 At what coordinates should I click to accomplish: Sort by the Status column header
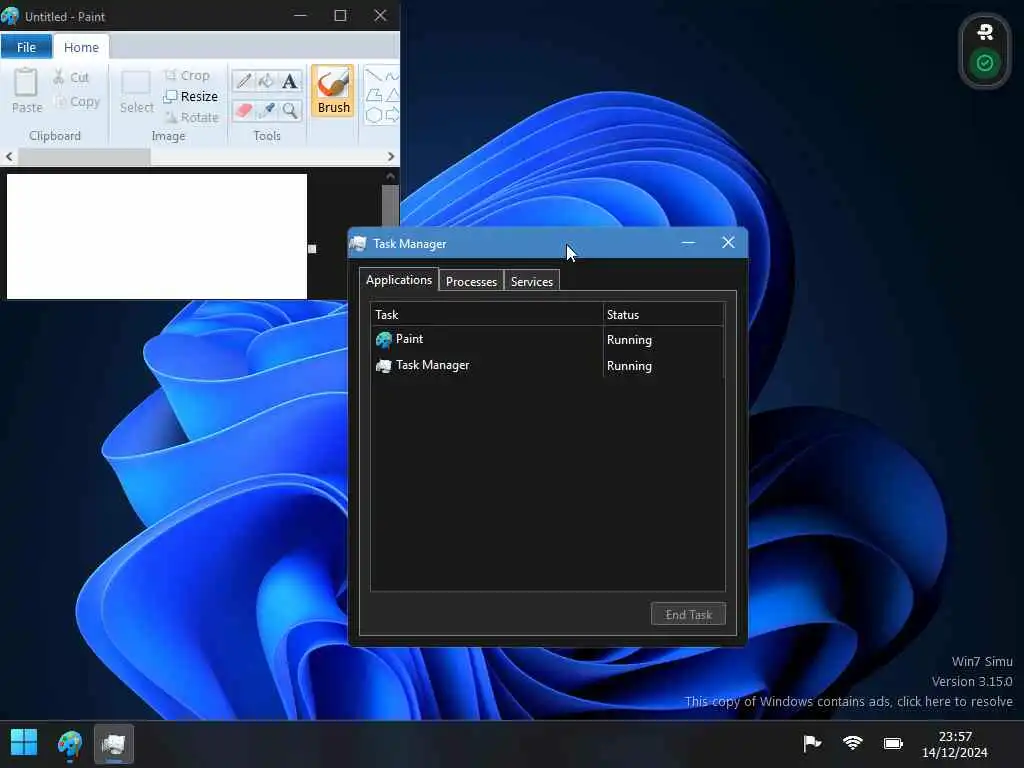[x=663, y=314]
